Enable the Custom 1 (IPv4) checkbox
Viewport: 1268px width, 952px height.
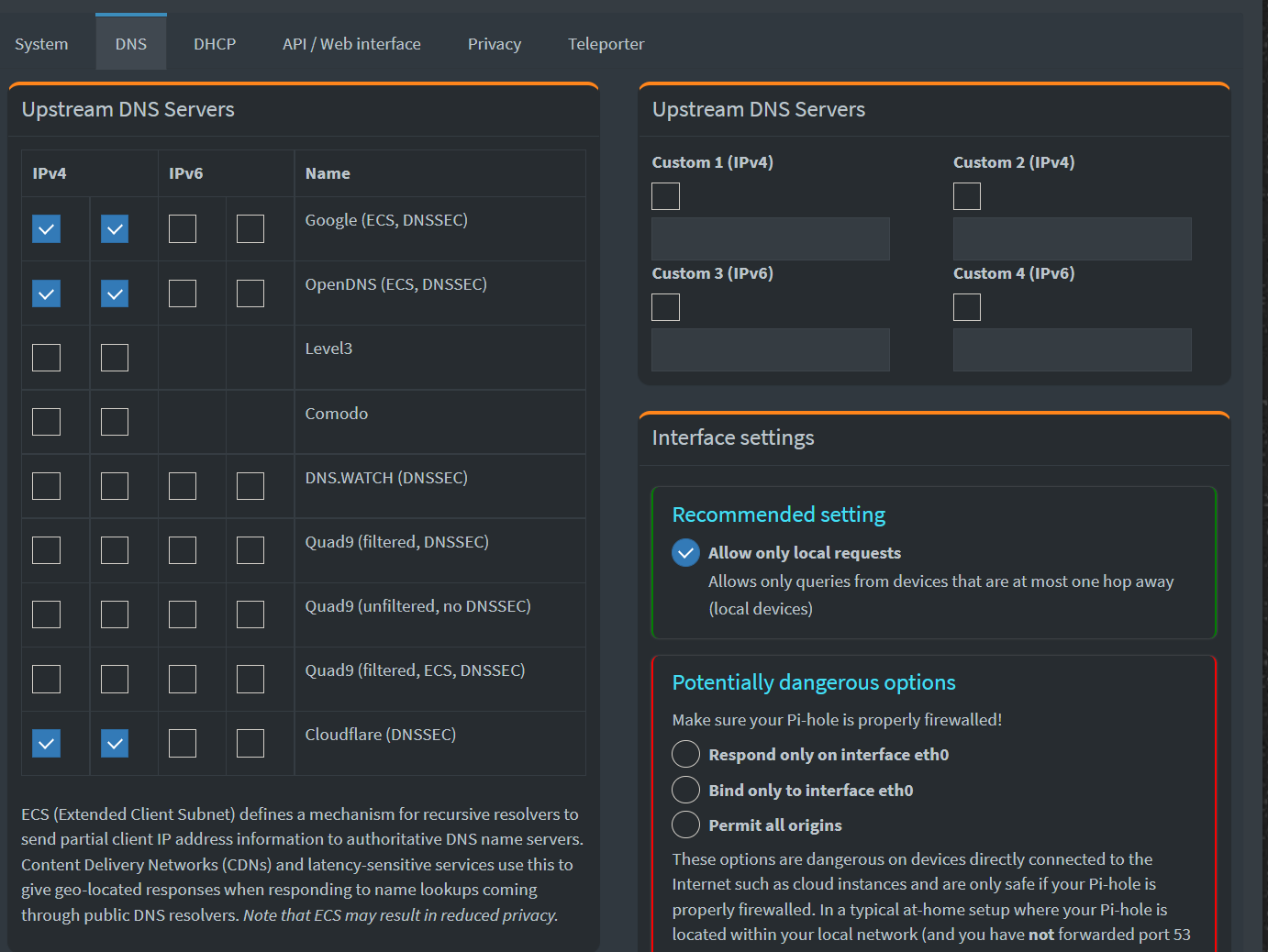point(665,196)
